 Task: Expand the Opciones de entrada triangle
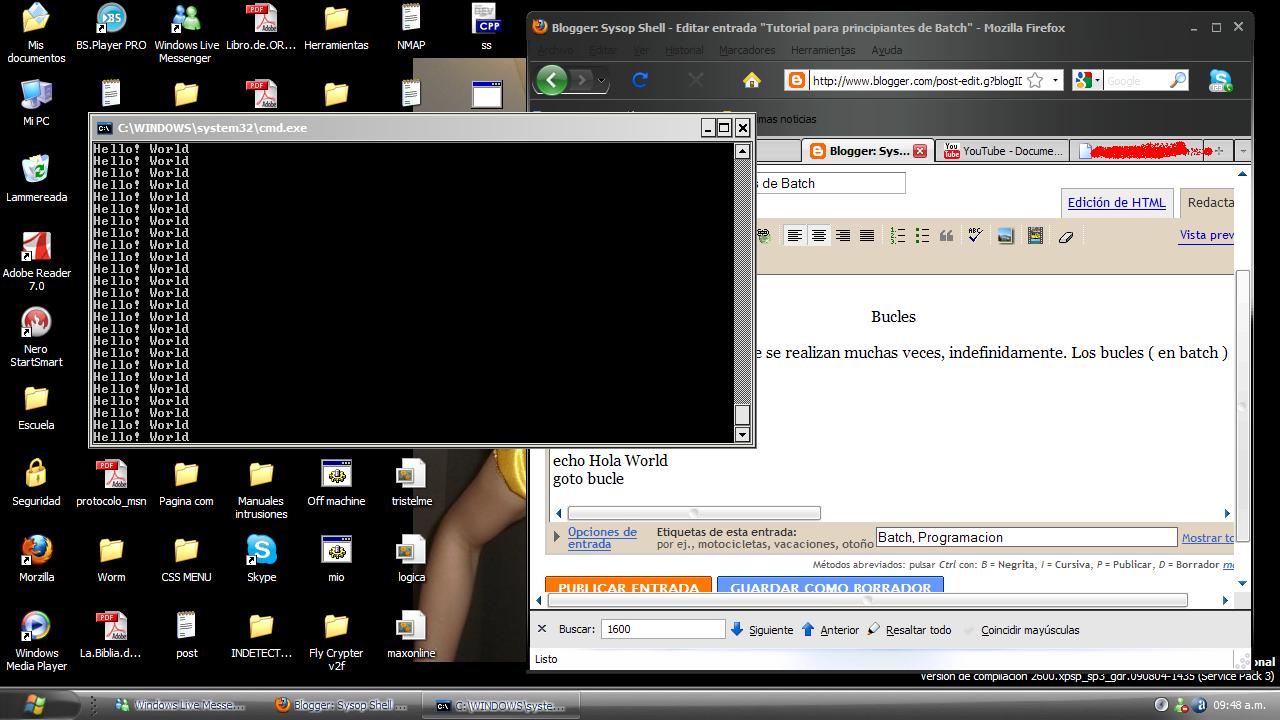[557, 537]
